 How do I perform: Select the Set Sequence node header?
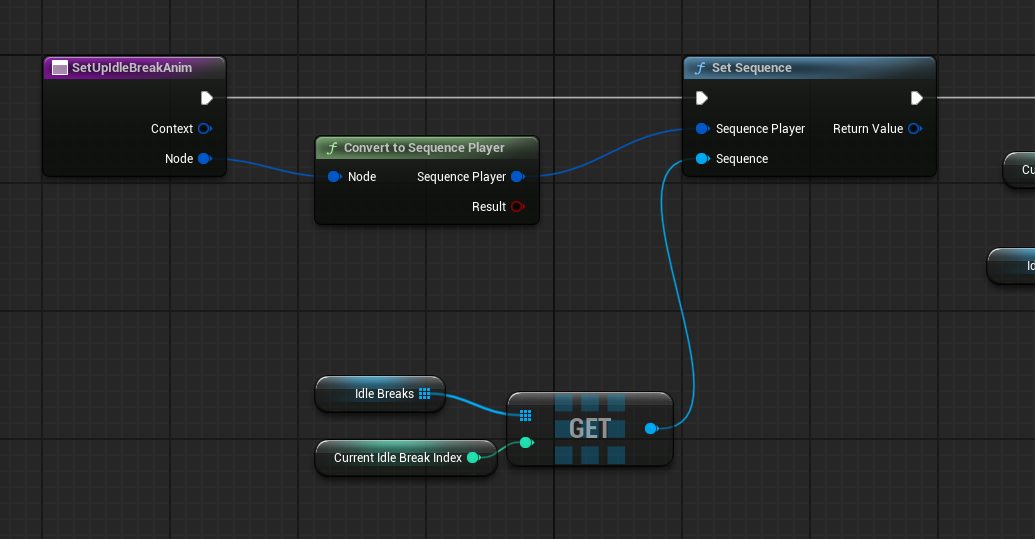tap(809, 68)
